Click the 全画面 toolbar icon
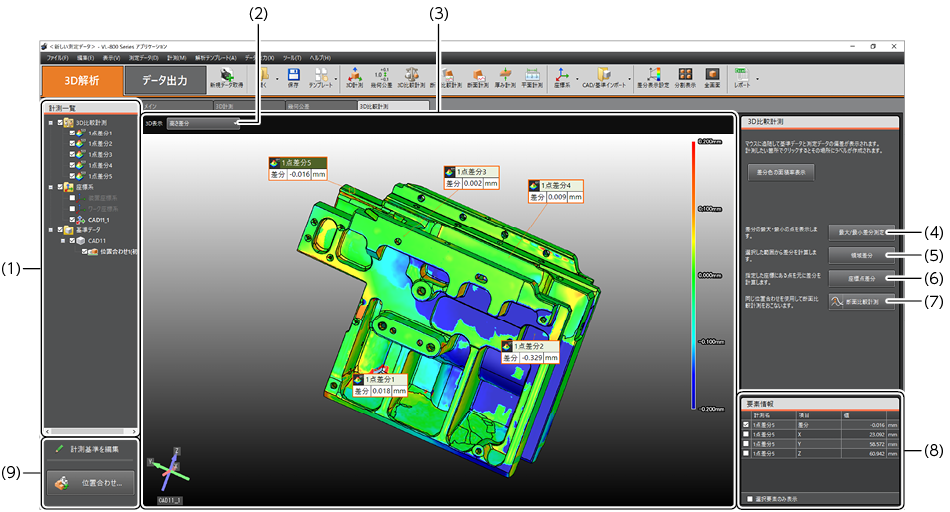The height and width of the screenshot is (512, 950). click(712, 78)
